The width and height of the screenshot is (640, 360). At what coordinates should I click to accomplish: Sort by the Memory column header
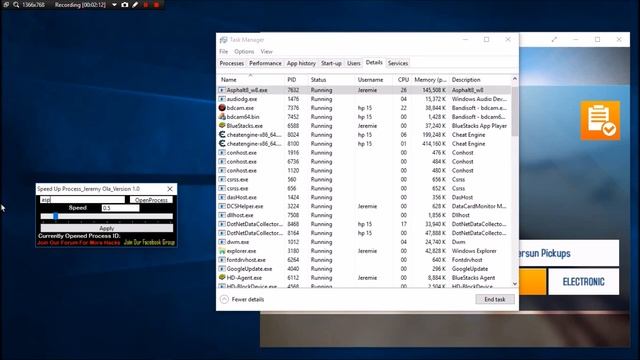coord(430,80)
